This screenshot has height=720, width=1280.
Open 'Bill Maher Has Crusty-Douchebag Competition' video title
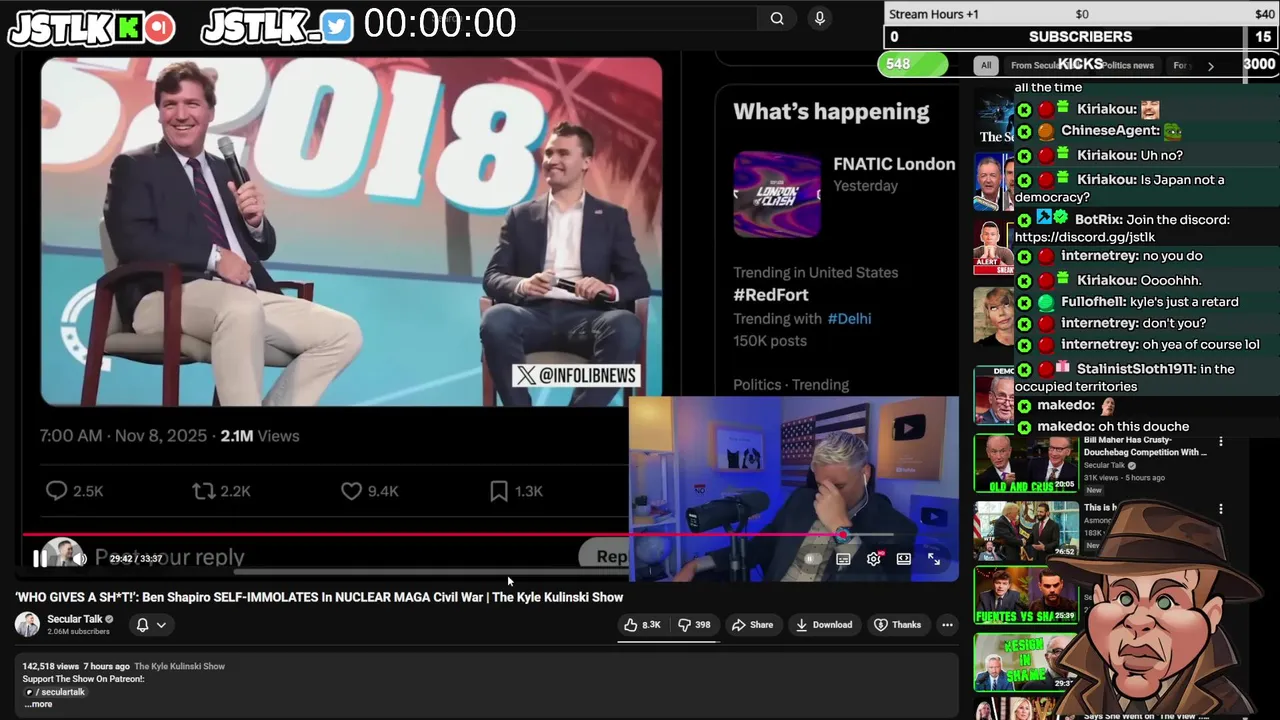[1145, 446]
